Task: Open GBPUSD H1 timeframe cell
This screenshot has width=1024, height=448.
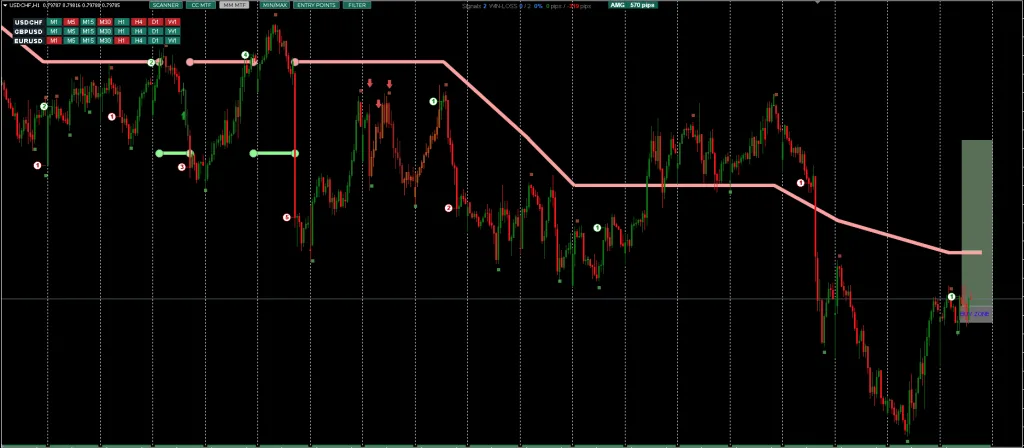Action: point(121,31)
